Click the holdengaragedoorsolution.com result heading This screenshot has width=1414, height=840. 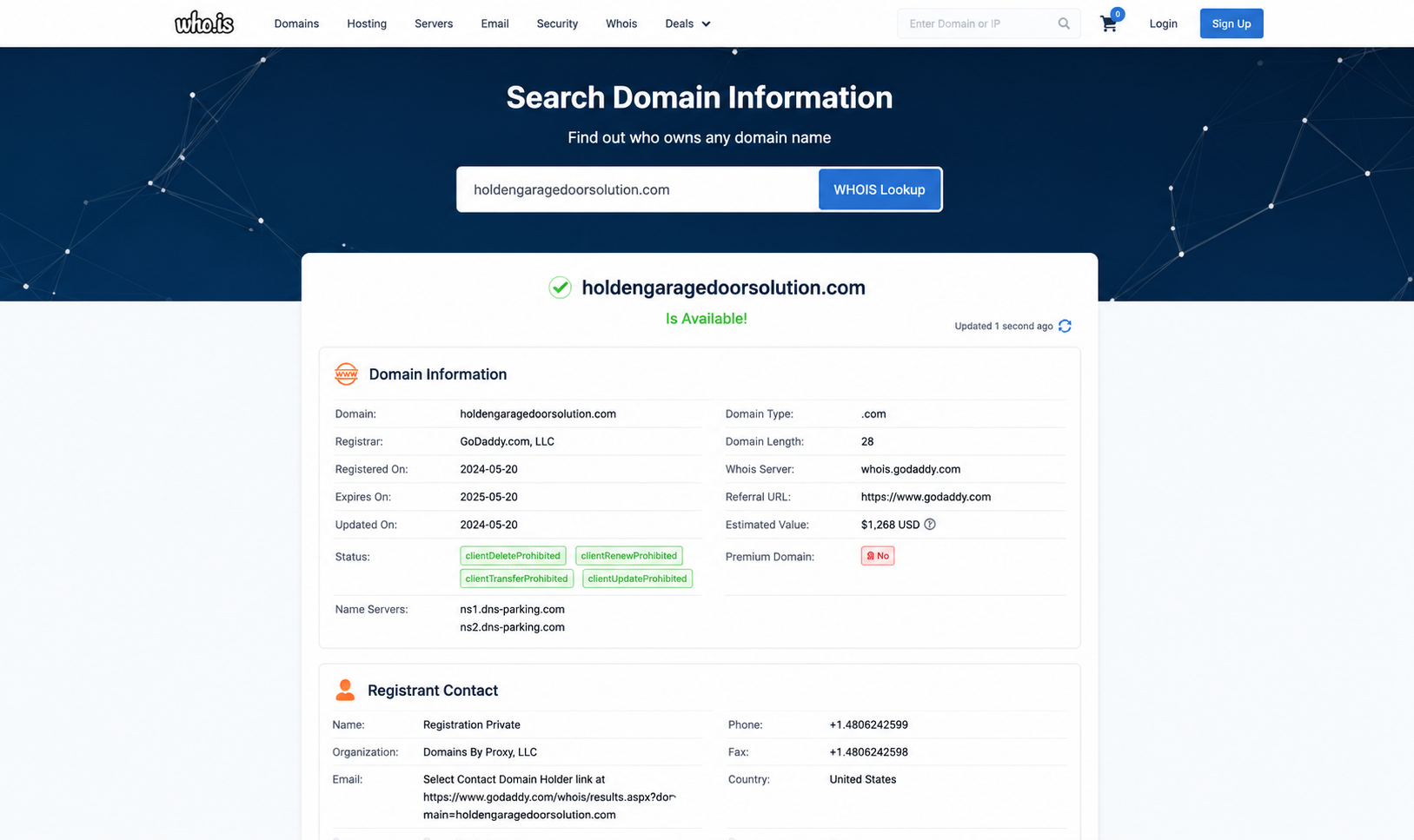pyautogui.click(x=723, y=288)
